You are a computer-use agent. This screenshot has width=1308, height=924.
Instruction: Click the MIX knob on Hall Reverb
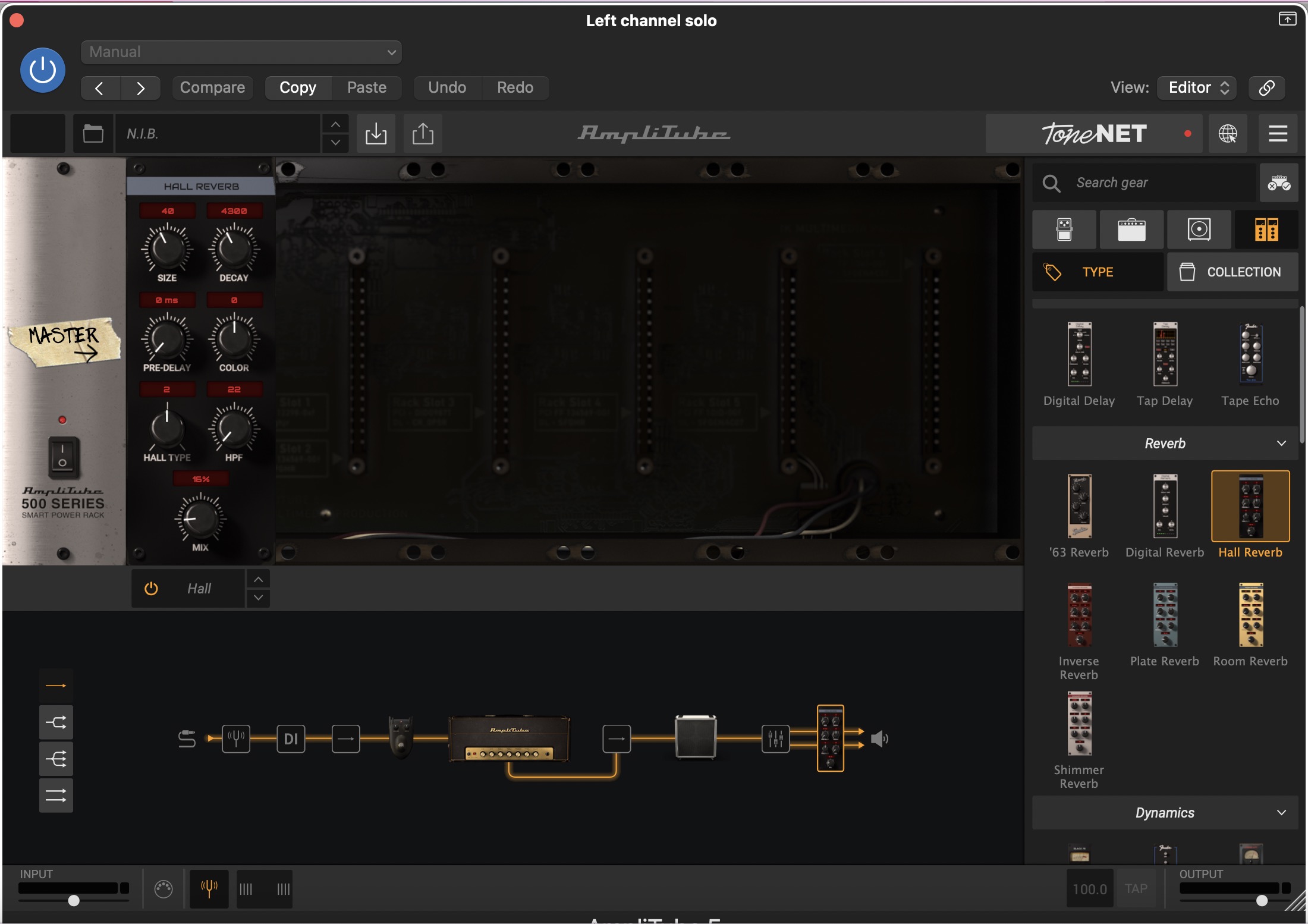pos(200,518)
